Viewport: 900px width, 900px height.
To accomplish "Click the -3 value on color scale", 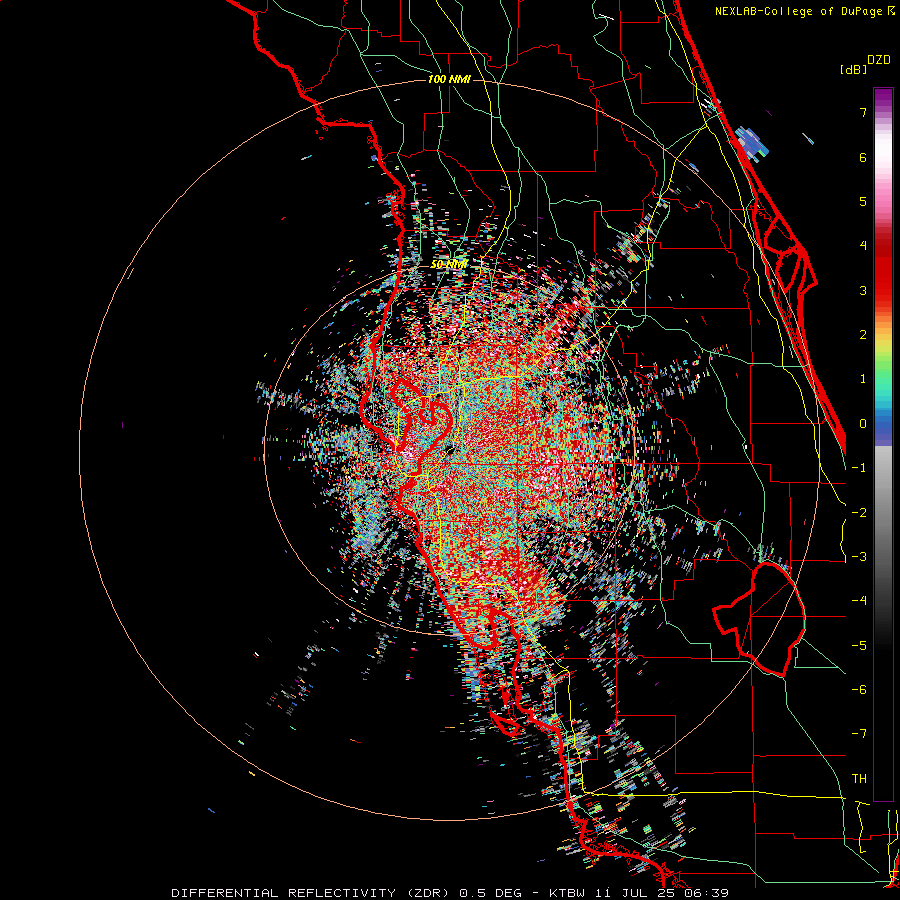I will pos(859,557).
